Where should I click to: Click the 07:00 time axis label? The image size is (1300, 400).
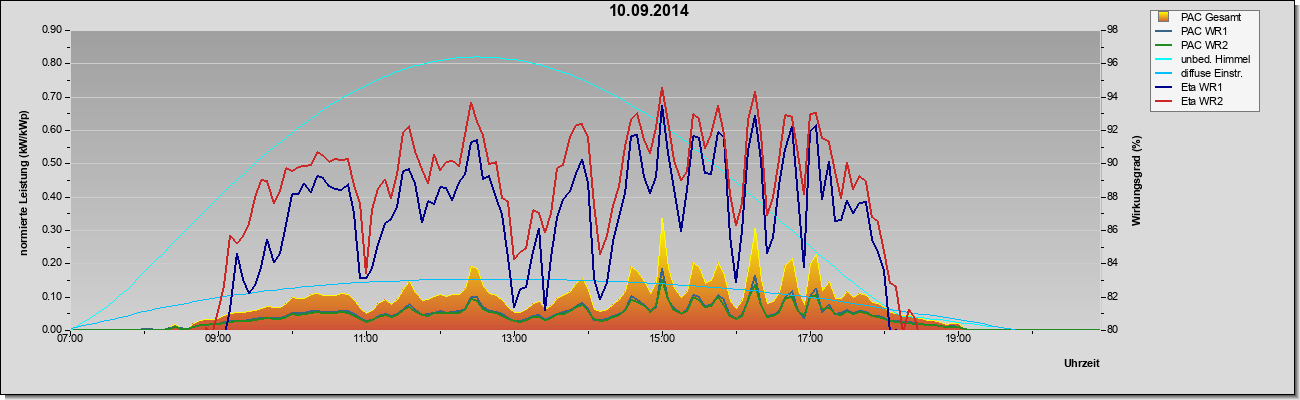coord(70,339)
